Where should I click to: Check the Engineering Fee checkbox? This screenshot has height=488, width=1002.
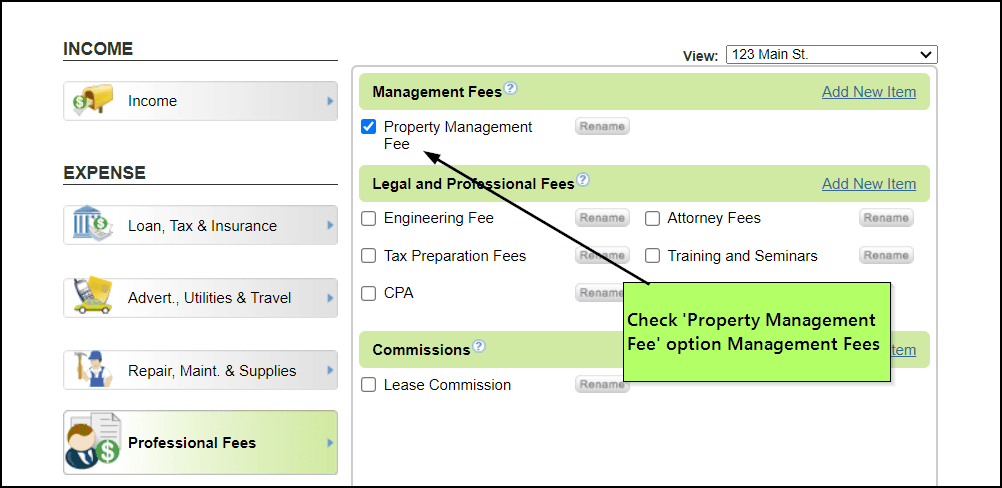pyautogui.click(x=368, y=218)
